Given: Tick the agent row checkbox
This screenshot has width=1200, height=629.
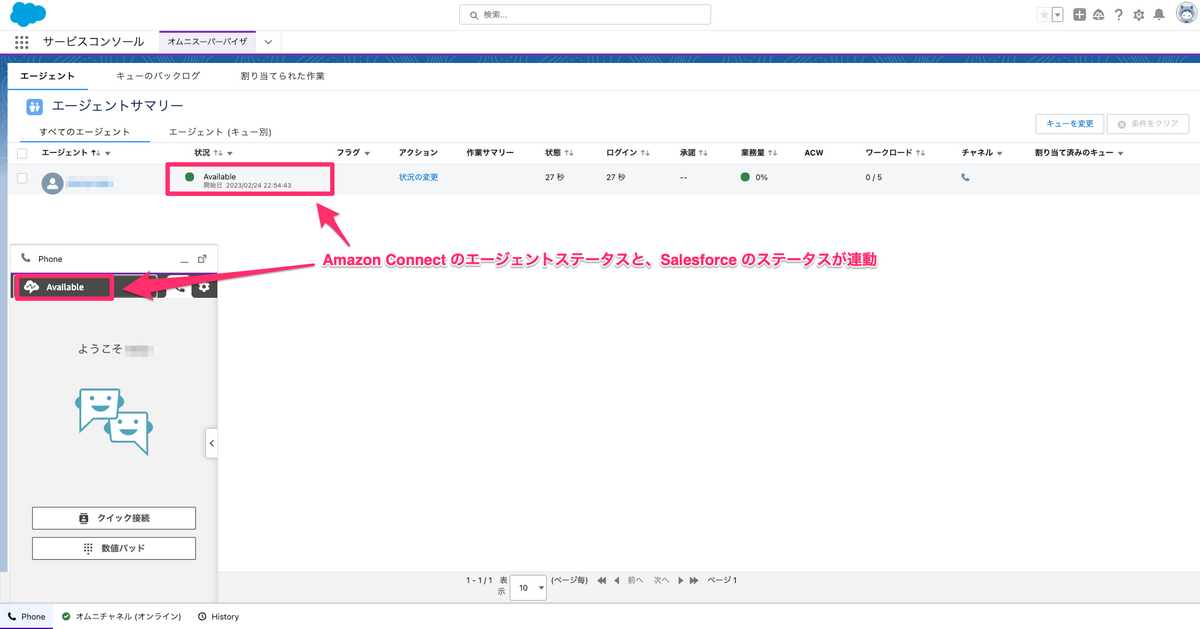Looking at the screenshot, I should coord(22,178).
